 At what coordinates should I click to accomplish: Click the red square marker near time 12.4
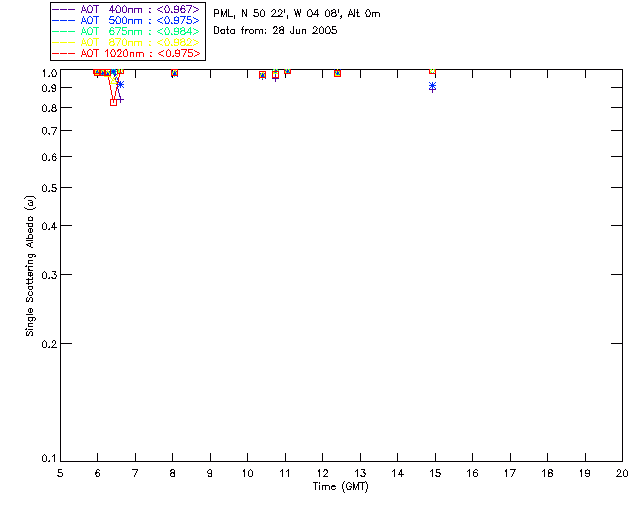click(x=337, y=73)
